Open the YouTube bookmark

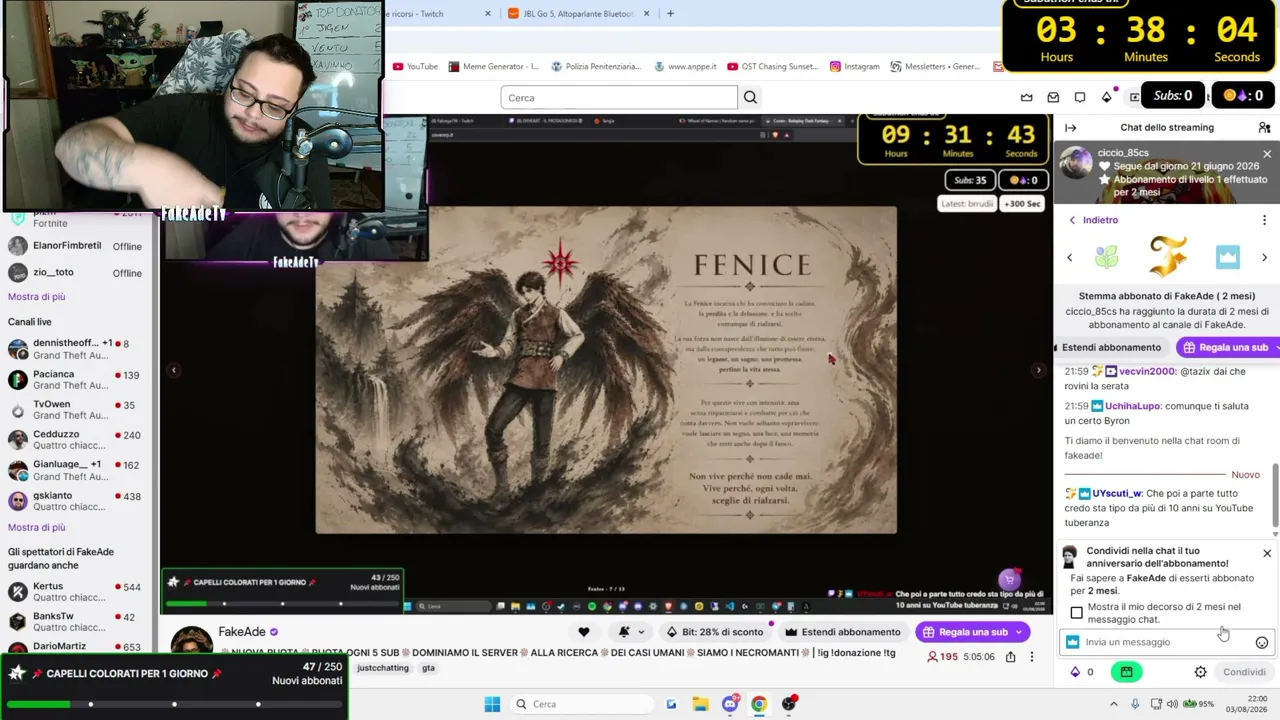click(x=415, y=66)
